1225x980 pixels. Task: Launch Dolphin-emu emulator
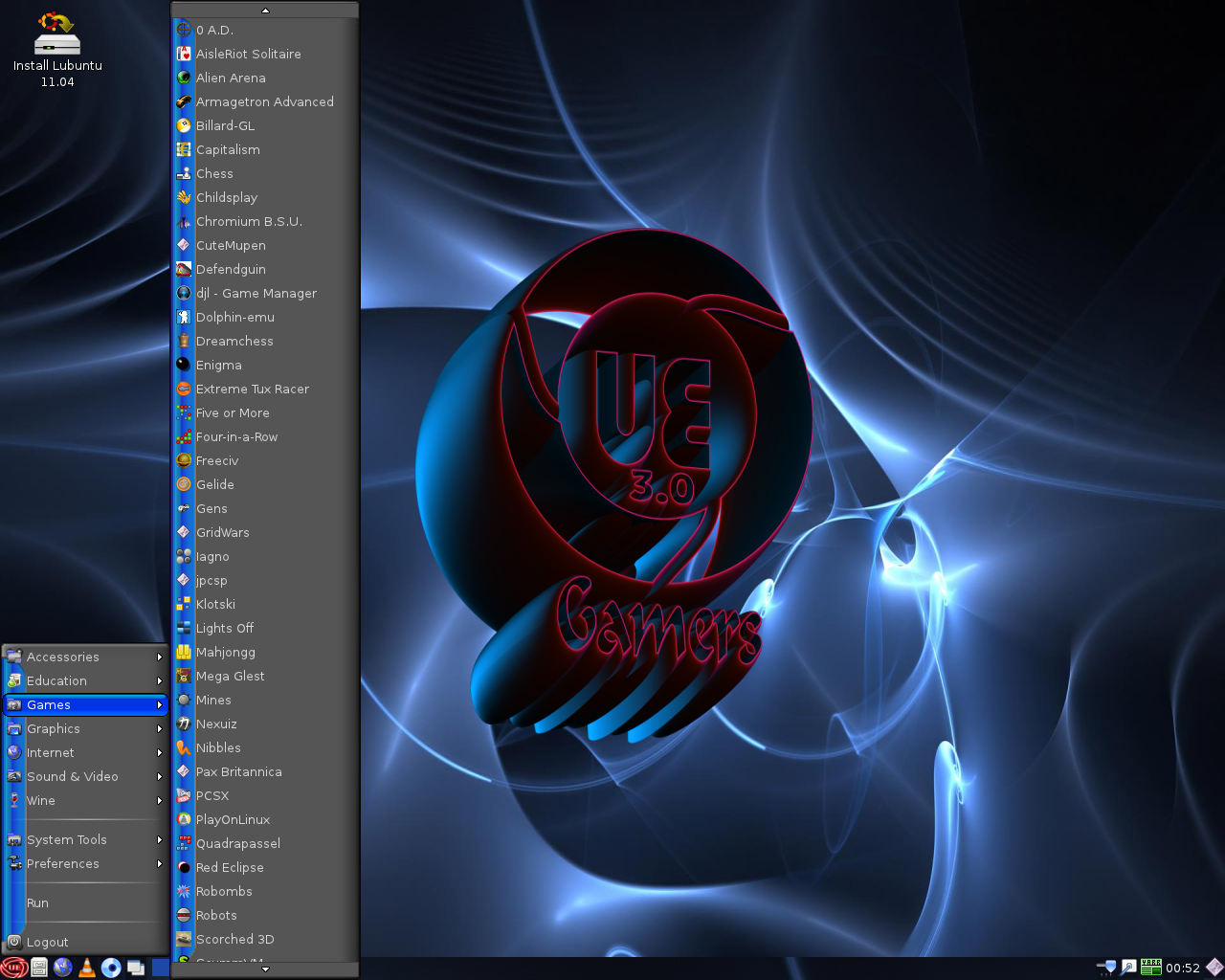[x=265, y=317]
